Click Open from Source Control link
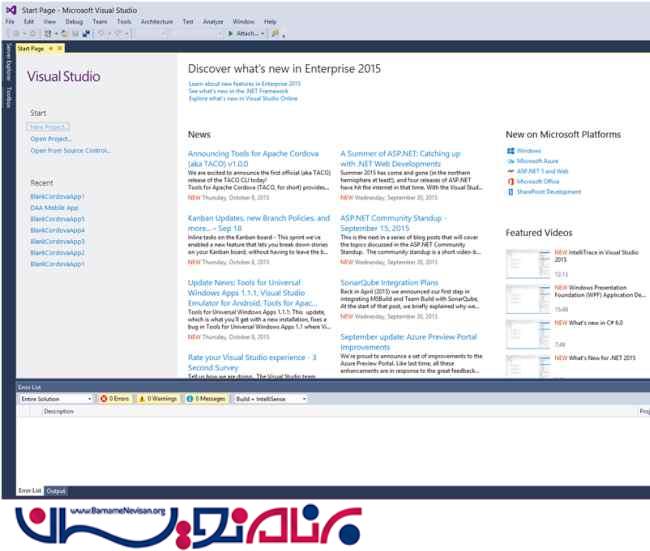 tap(70, 150)
